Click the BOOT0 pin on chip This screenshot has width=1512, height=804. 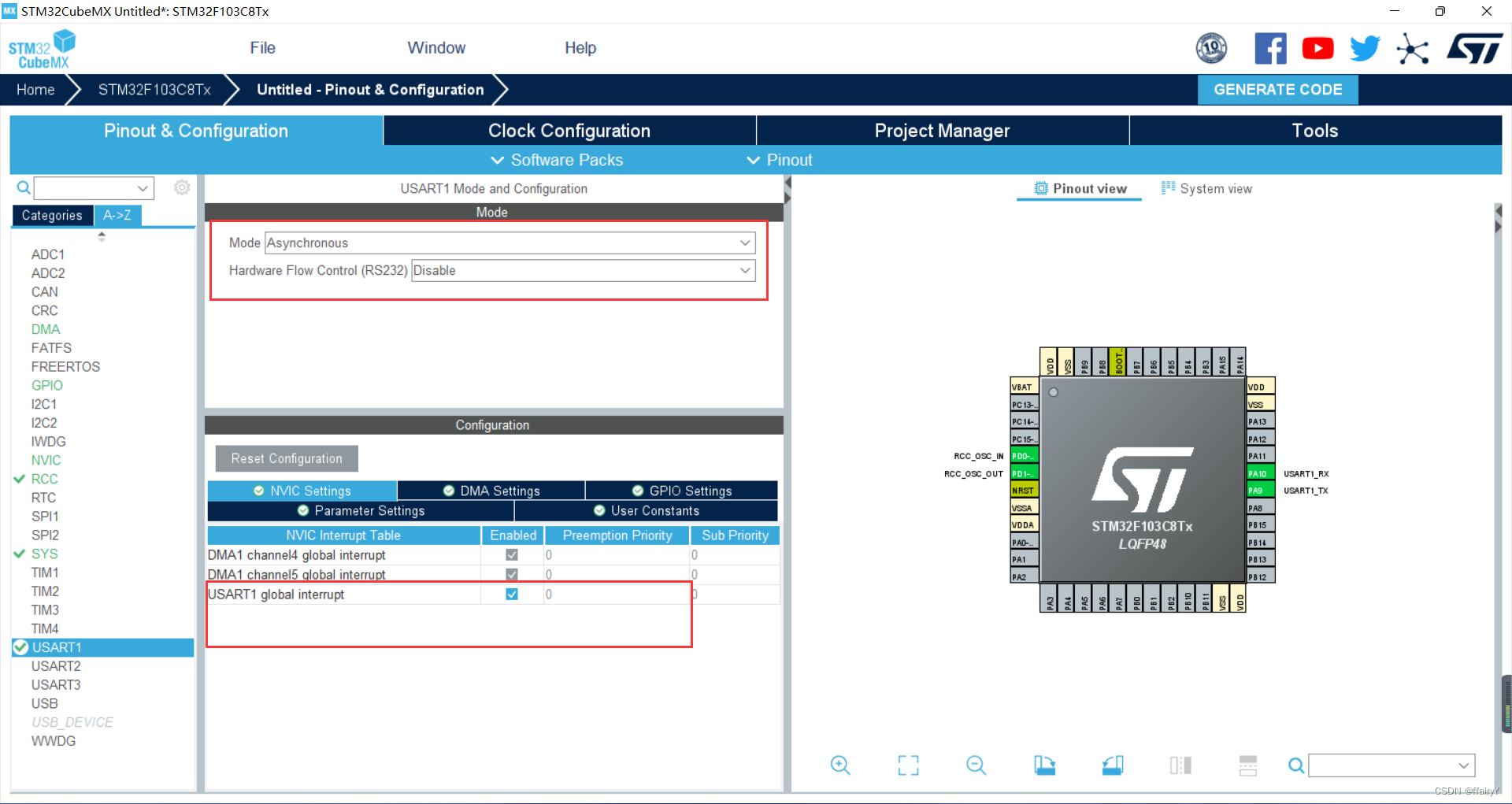[x=1118, y=361]
